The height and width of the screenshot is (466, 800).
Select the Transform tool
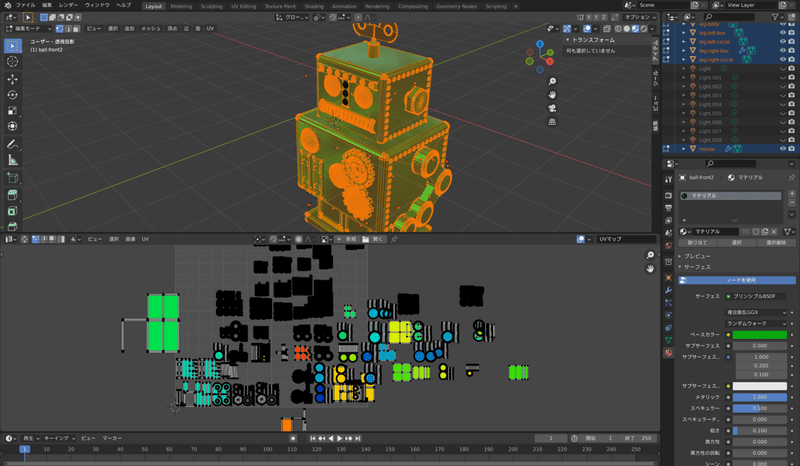[12, 126]
